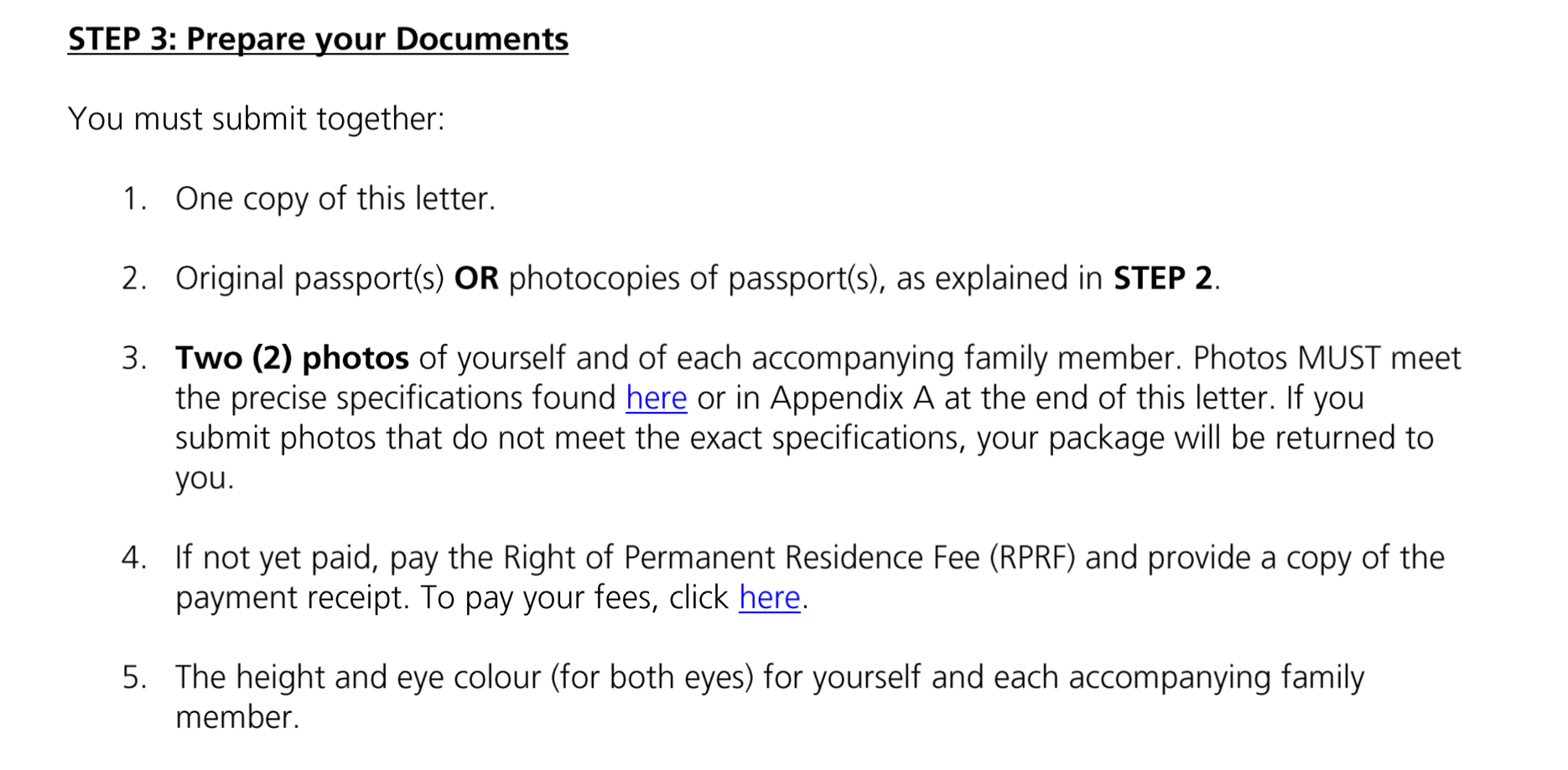Click the 'STEP 3: Prepare your Documents' heading
The height and width of the screenshot is (770, 1568).
tap(319, 39)
